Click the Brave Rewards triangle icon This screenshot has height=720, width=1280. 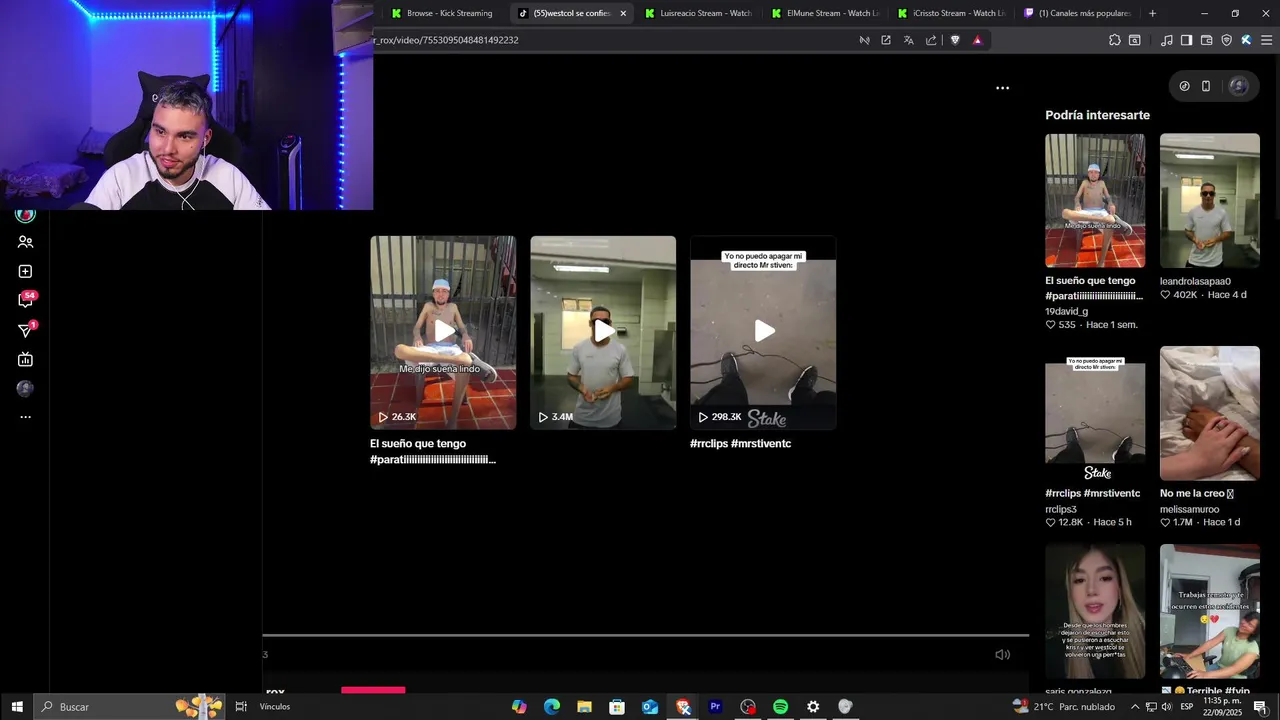[x=978, y=40]
